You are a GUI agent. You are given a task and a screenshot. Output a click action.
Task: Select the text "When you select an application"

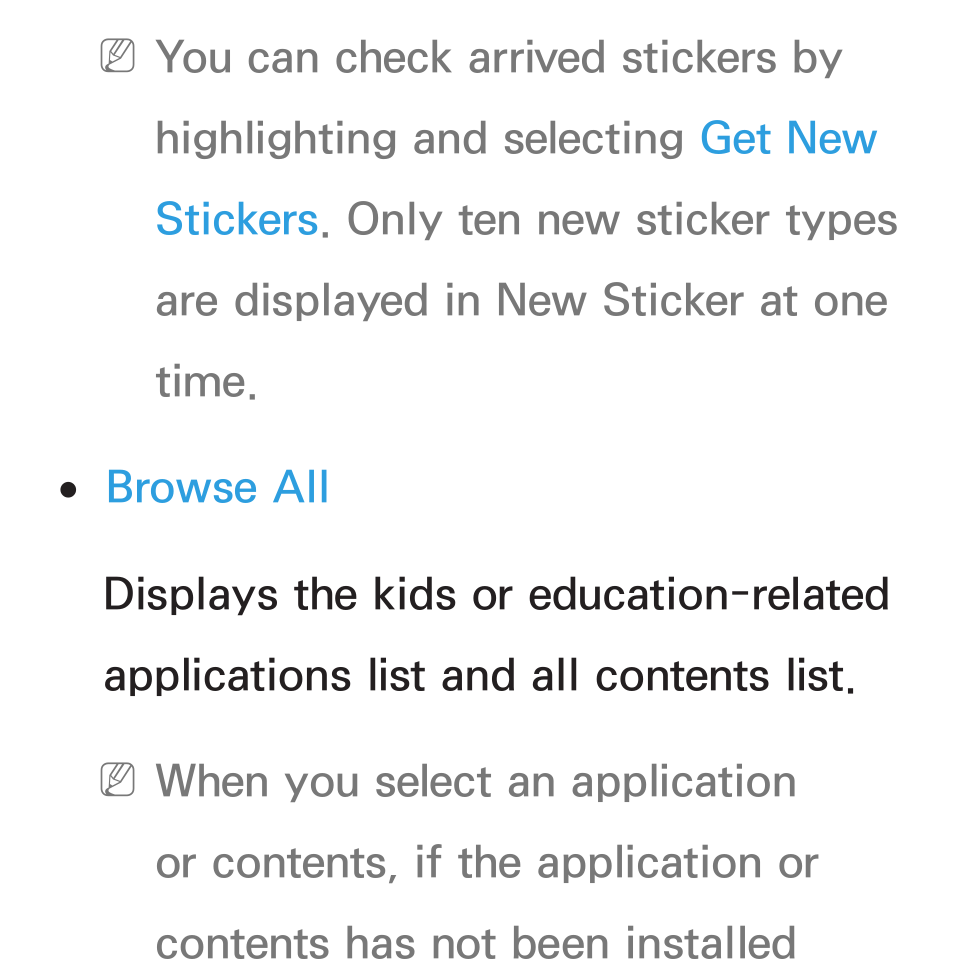click(476, 781)
